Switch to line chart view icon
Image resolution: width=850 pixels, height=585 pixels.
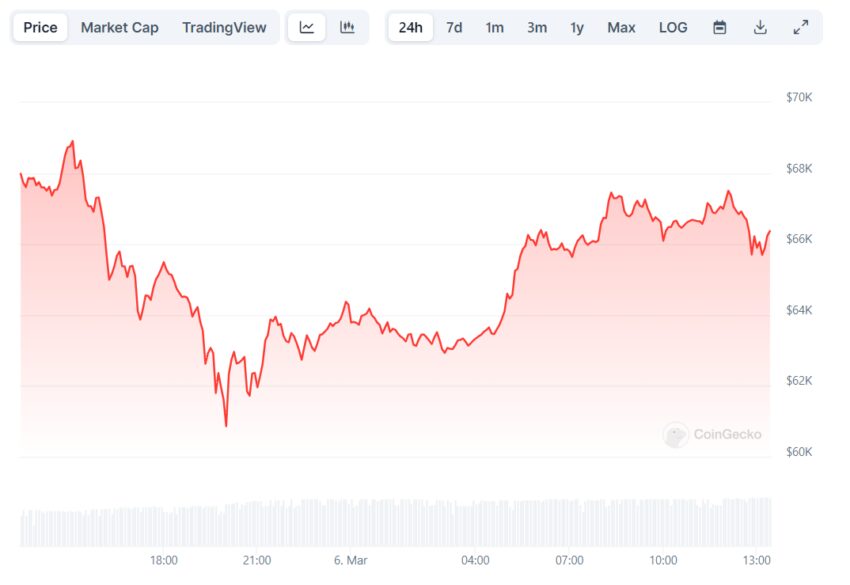click(x=307, y=27)
